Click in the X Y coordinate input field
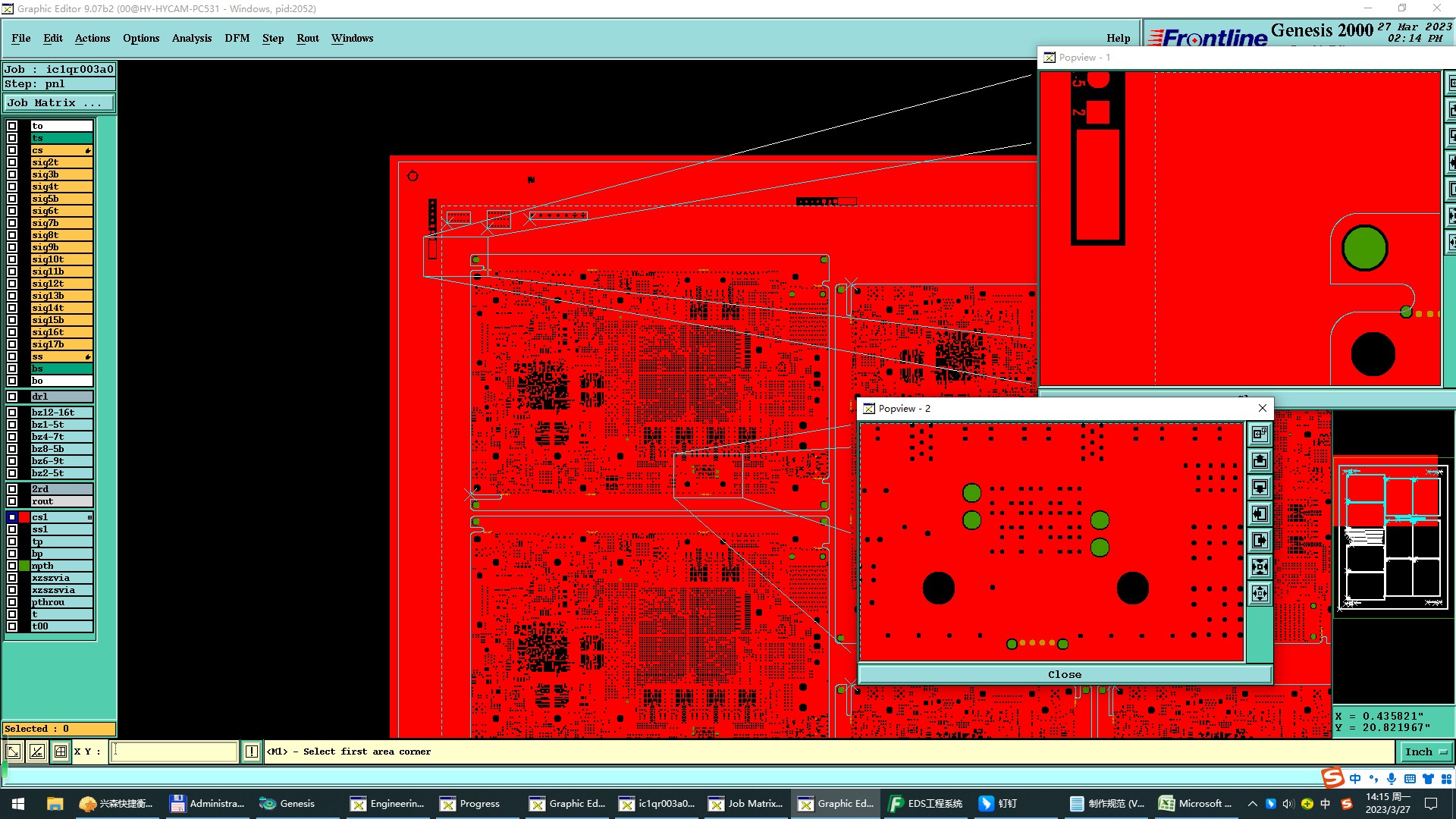The height and width of the screenshot is (819, 1456). tap(174, 752)
